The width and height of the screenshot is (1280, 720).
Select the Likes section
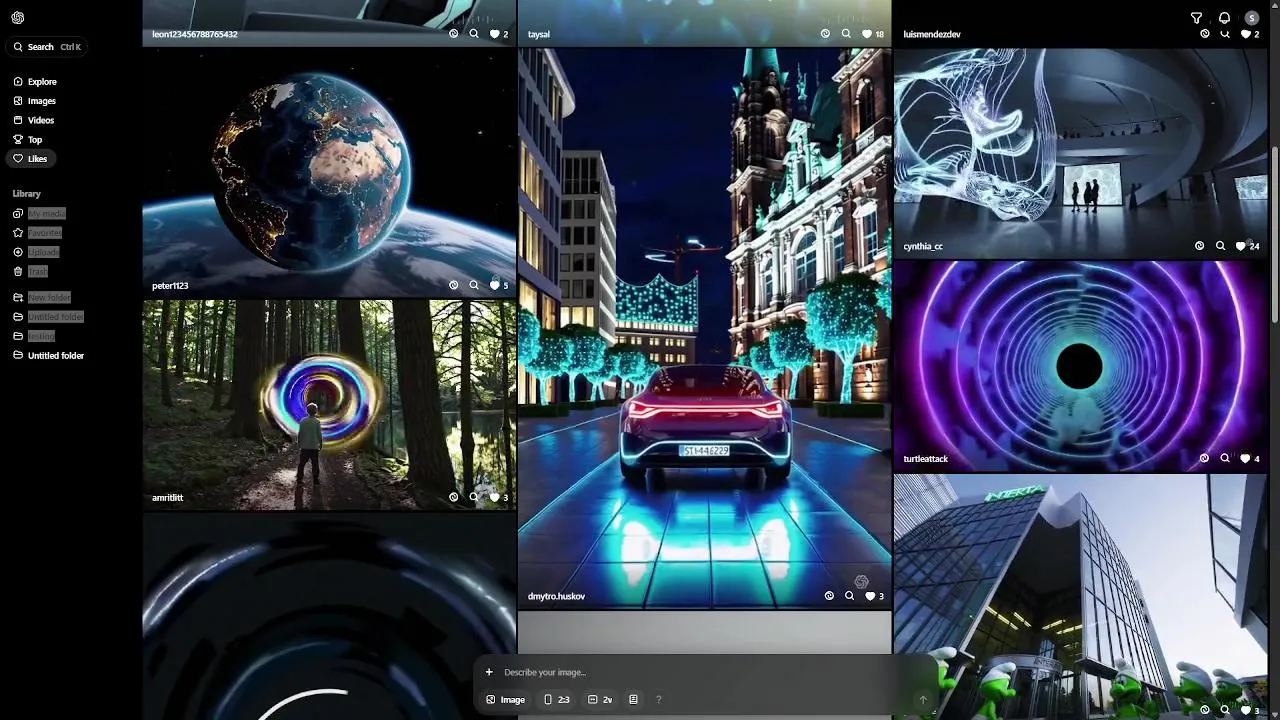pos(31,159)
